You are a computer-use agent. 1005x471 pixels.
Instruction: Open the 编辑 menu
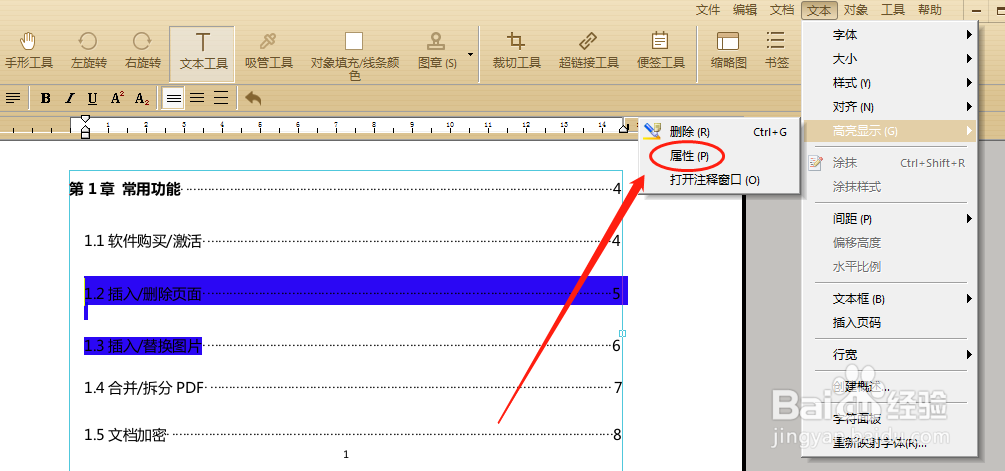click(x=745, y=10)
